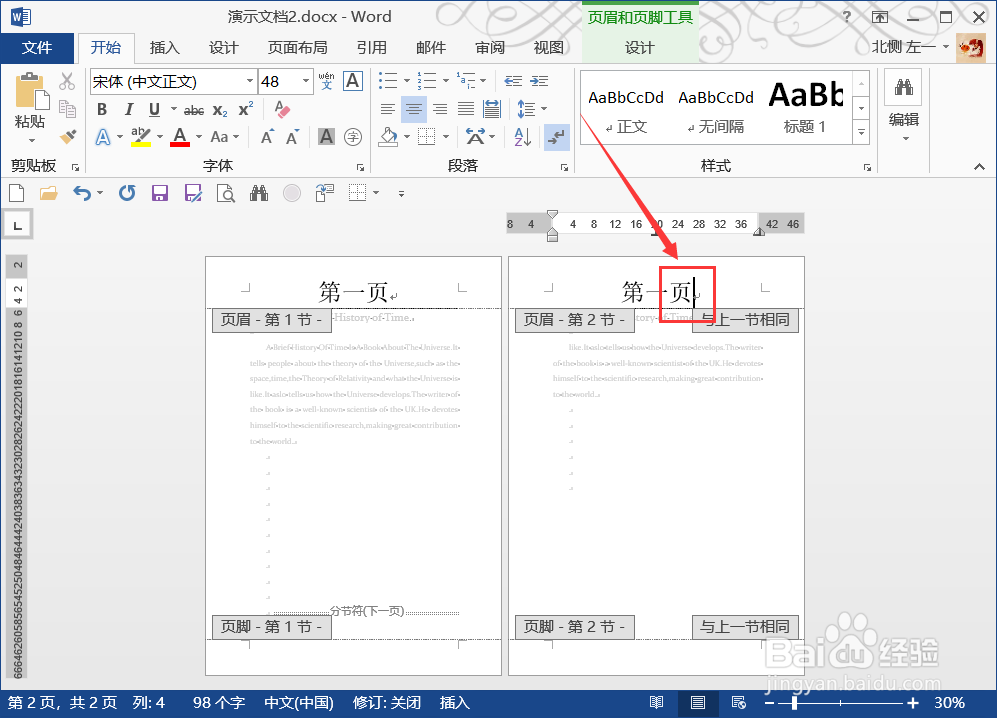The height and width of the screenshot is (718, 997).
Task: Click the Undo icon on quick access toolbar
Action: pos(83,193)
